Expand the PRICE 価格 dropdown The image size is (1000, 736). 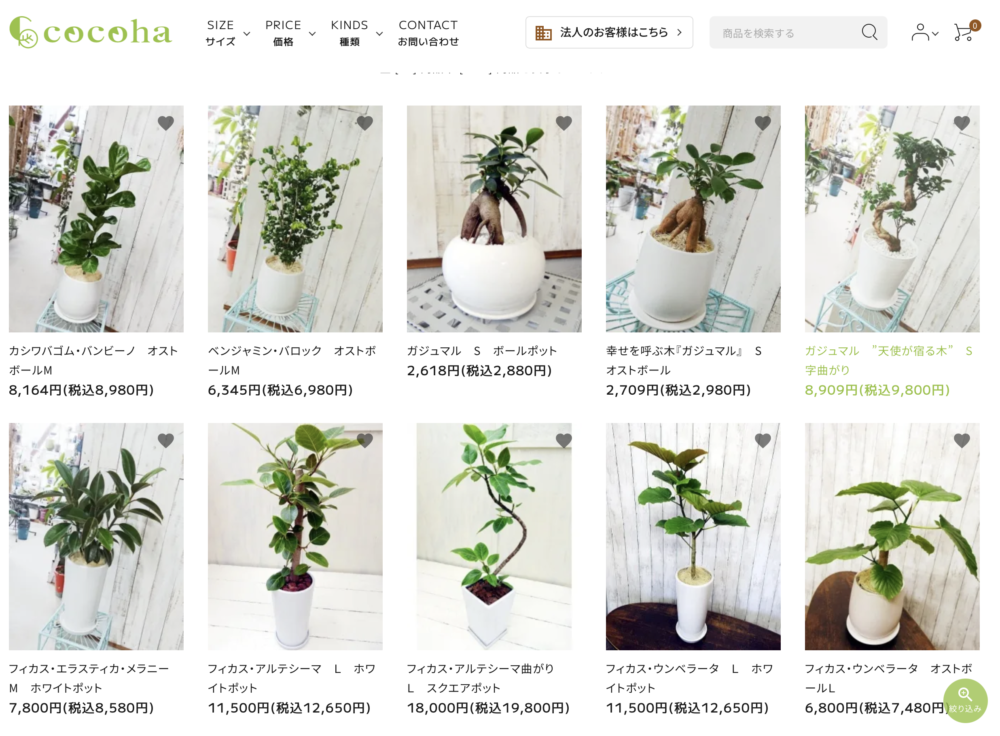point(290,33)
